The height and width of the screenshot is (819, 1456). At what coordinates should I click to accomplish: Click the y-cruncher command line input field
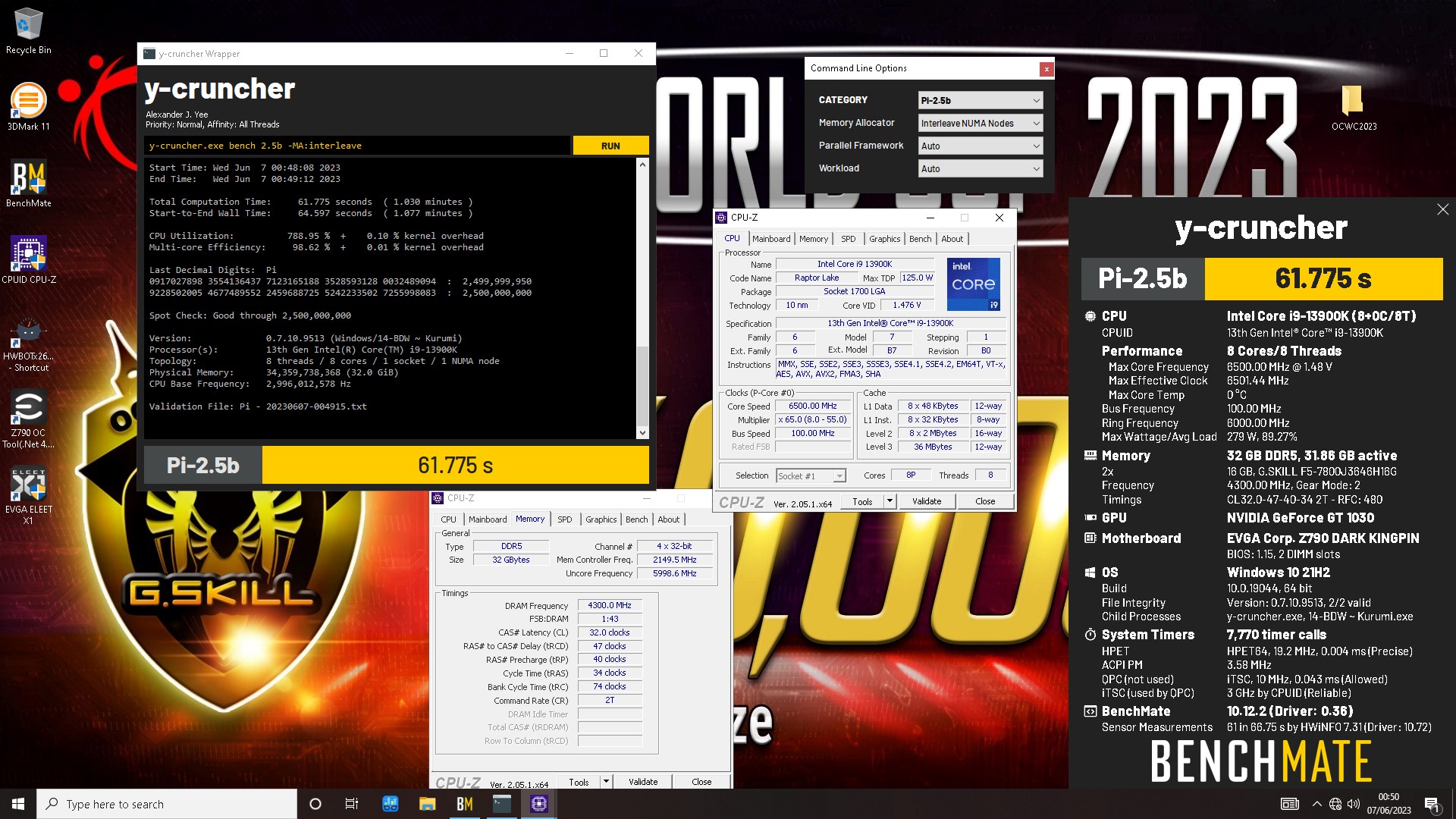tap(357, 146)
